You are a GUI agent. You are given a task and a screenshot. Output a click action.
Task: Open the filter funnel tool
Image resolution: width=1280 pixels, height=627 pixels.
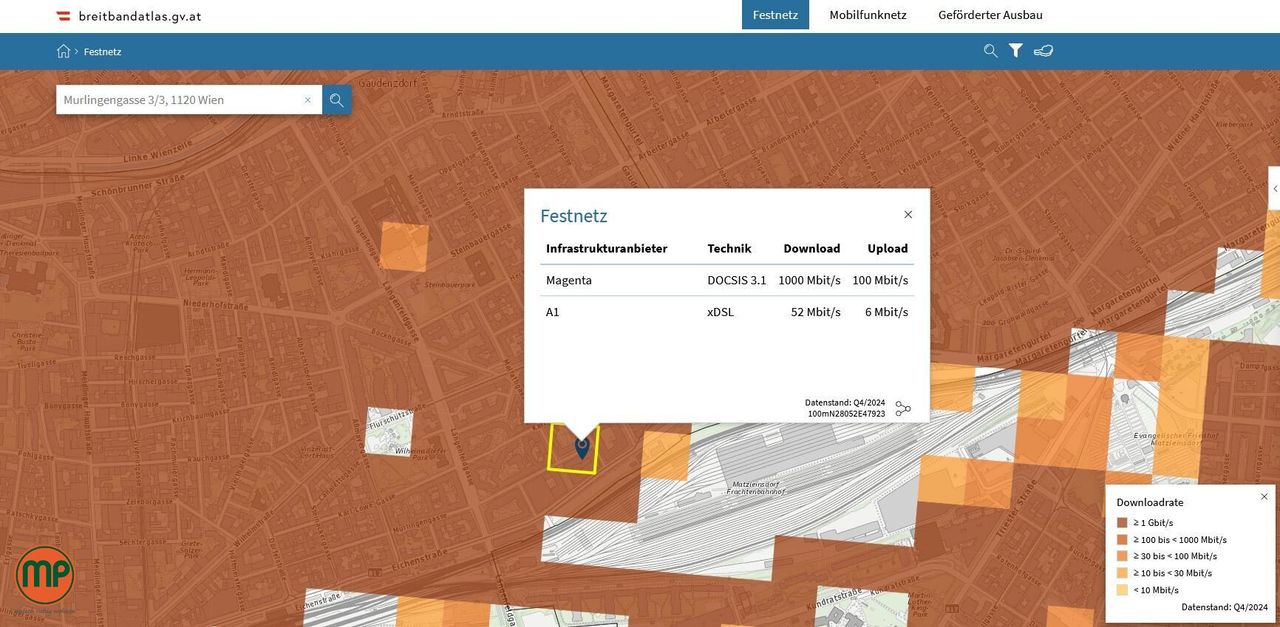click(x=1015, y=51)
